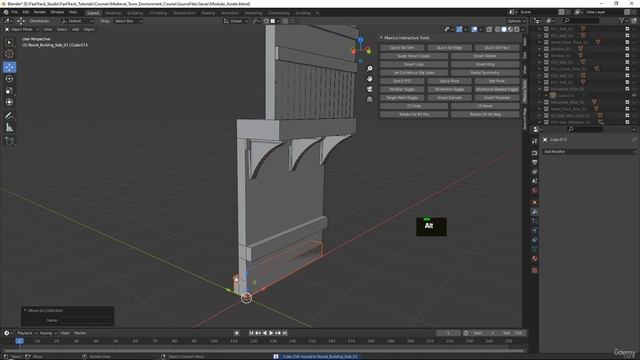Open the Texture properties checker tab

pyautogui.click(x=534, y=270)
